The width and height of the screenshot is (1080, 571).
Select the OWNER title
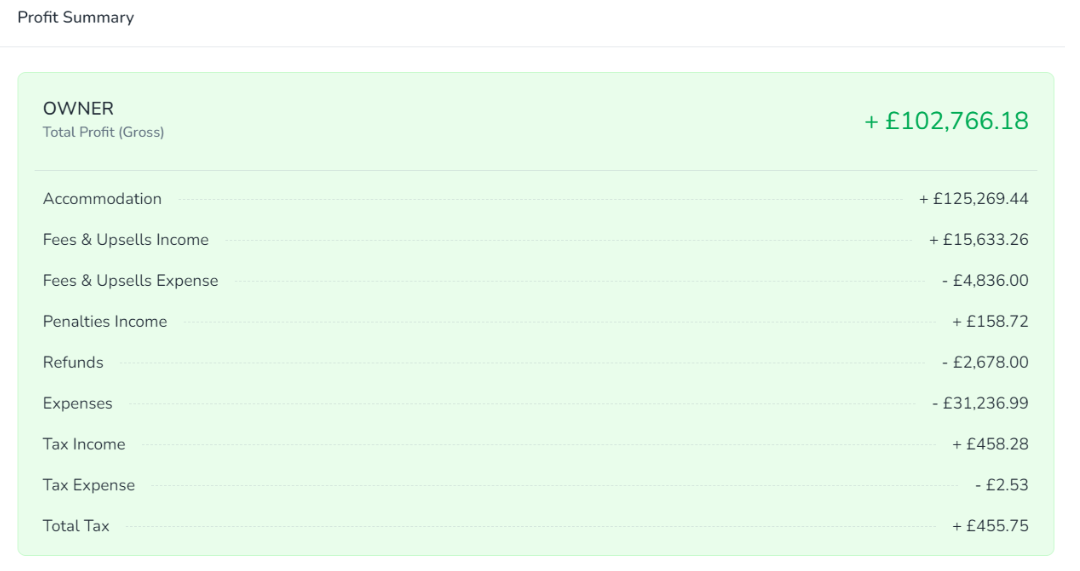(78, 109)
